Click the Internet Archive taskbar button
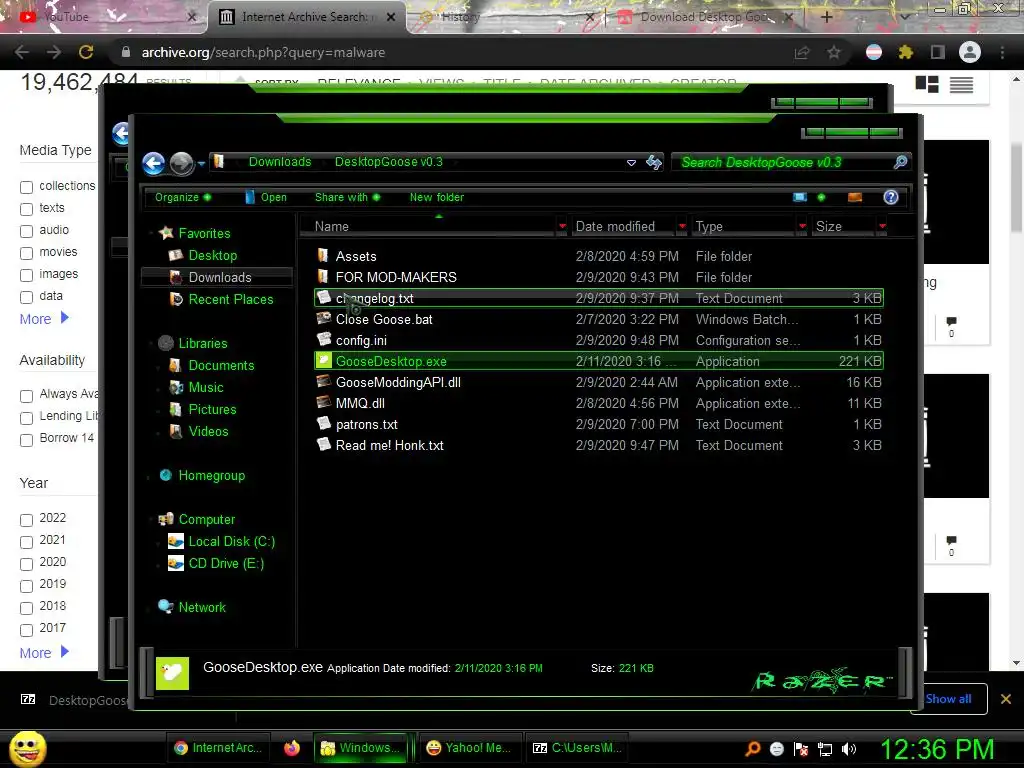 pyautogui.click(x=218, y=748)
